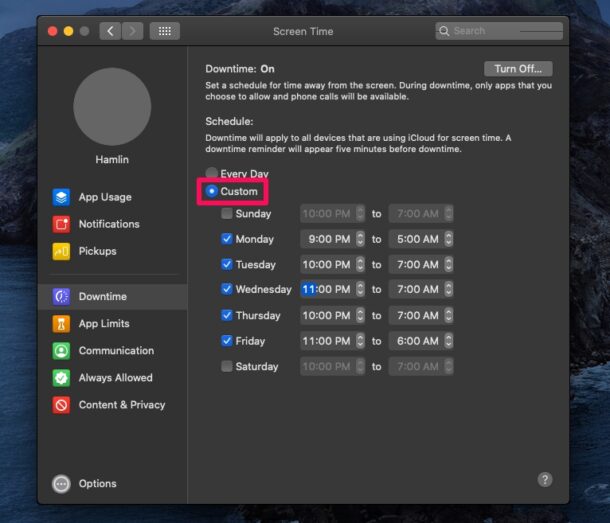This screenshot has width=610, height=523.
Task: Click the Hamlin user name text
Action: [x=112, y=160]
